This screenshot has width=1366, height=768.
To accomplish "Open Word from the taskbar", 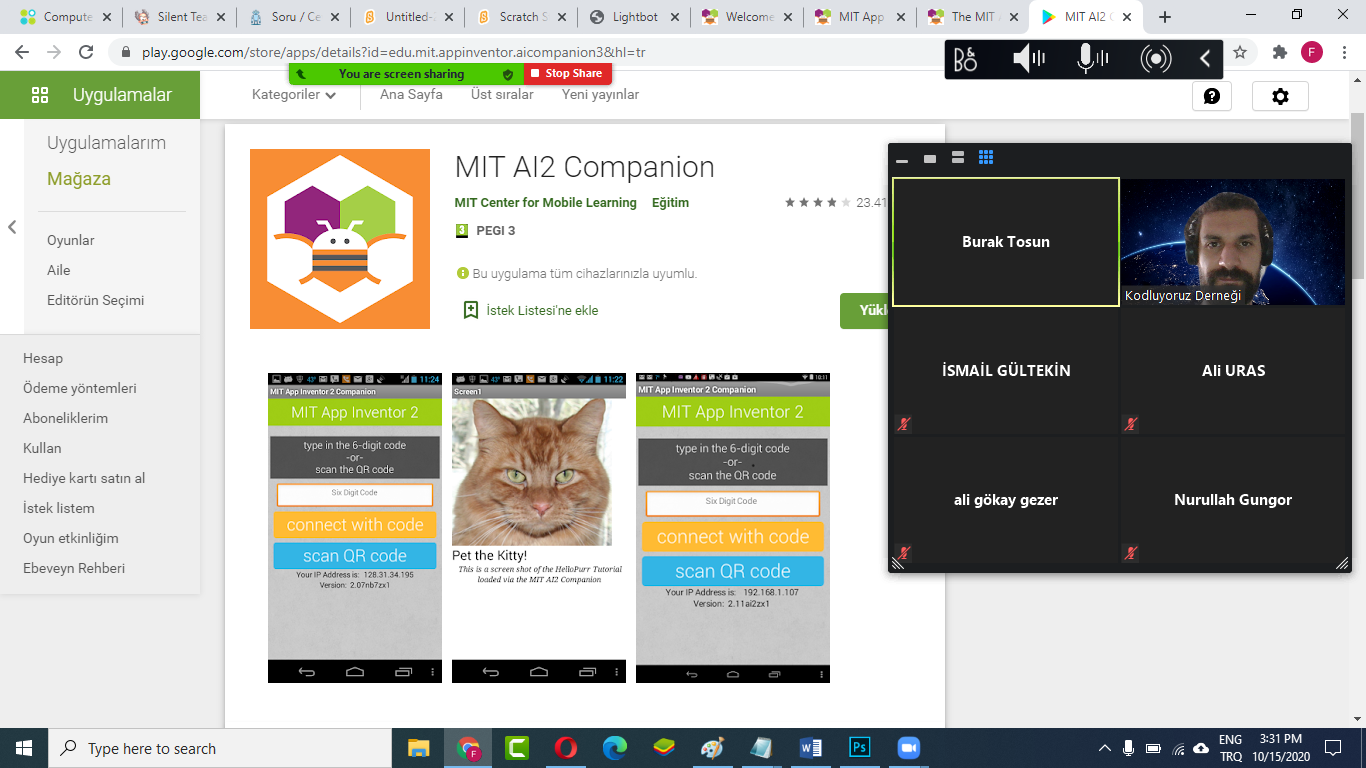I will (810, 748).
